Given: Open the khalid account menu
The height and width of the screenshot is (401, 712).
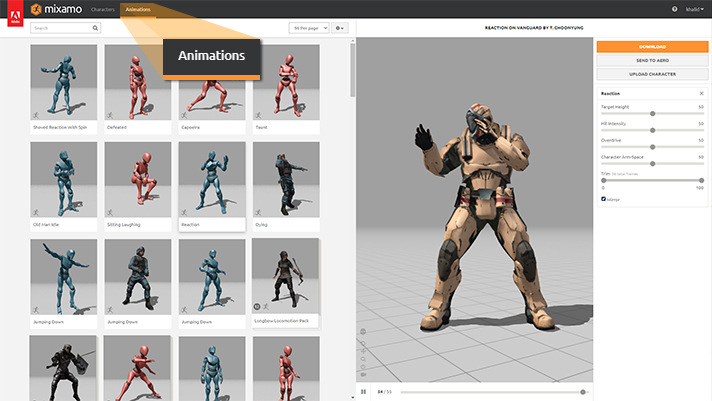Looking at the screenshot, I should 694,9.
